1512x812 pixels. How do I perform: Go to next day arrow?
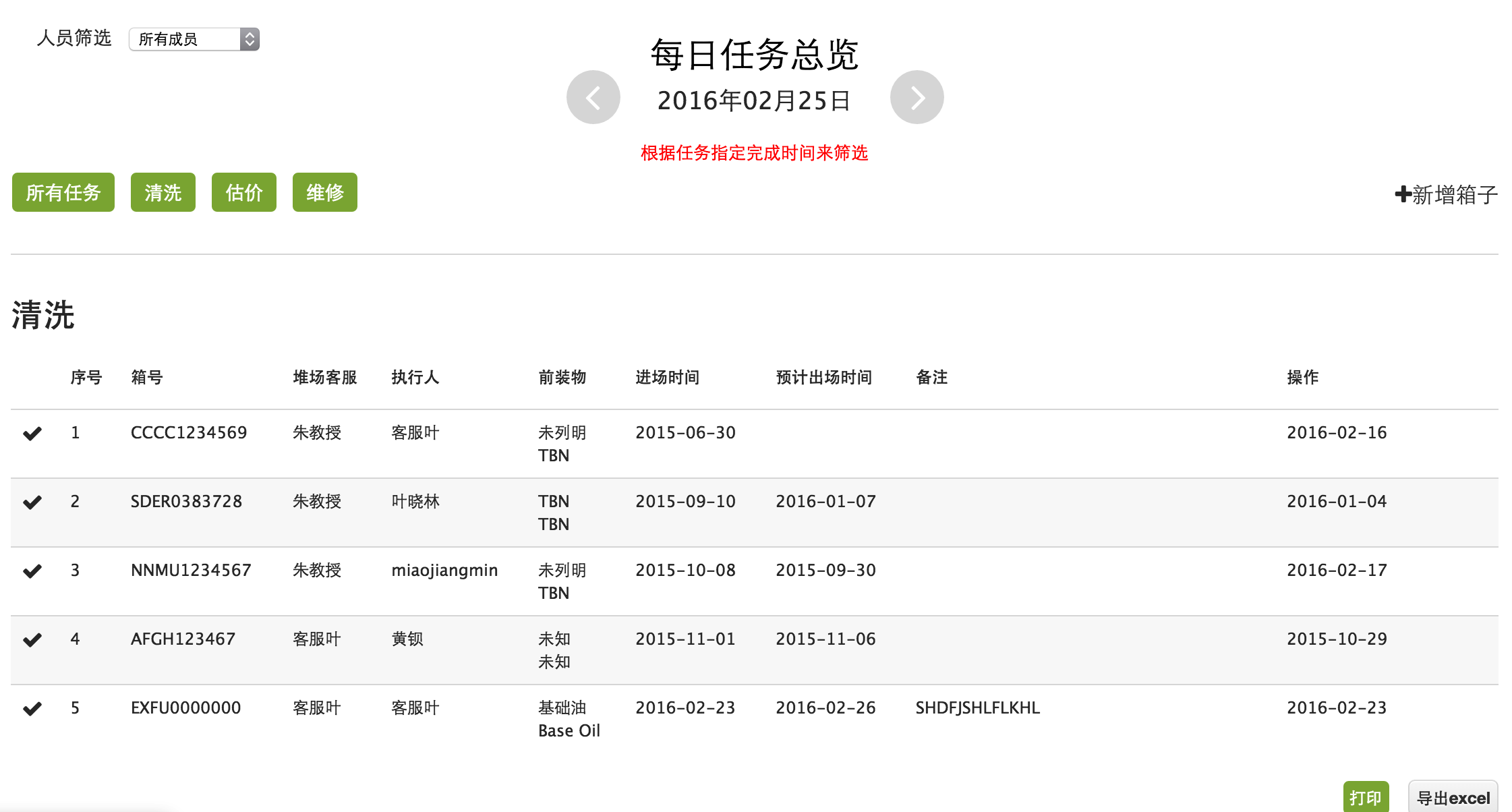pos(917,98)
